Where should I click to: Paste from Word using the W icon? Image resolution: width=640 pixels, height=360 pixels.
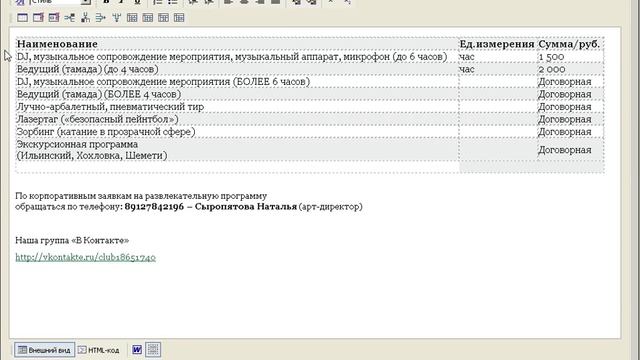pos(137,350)
